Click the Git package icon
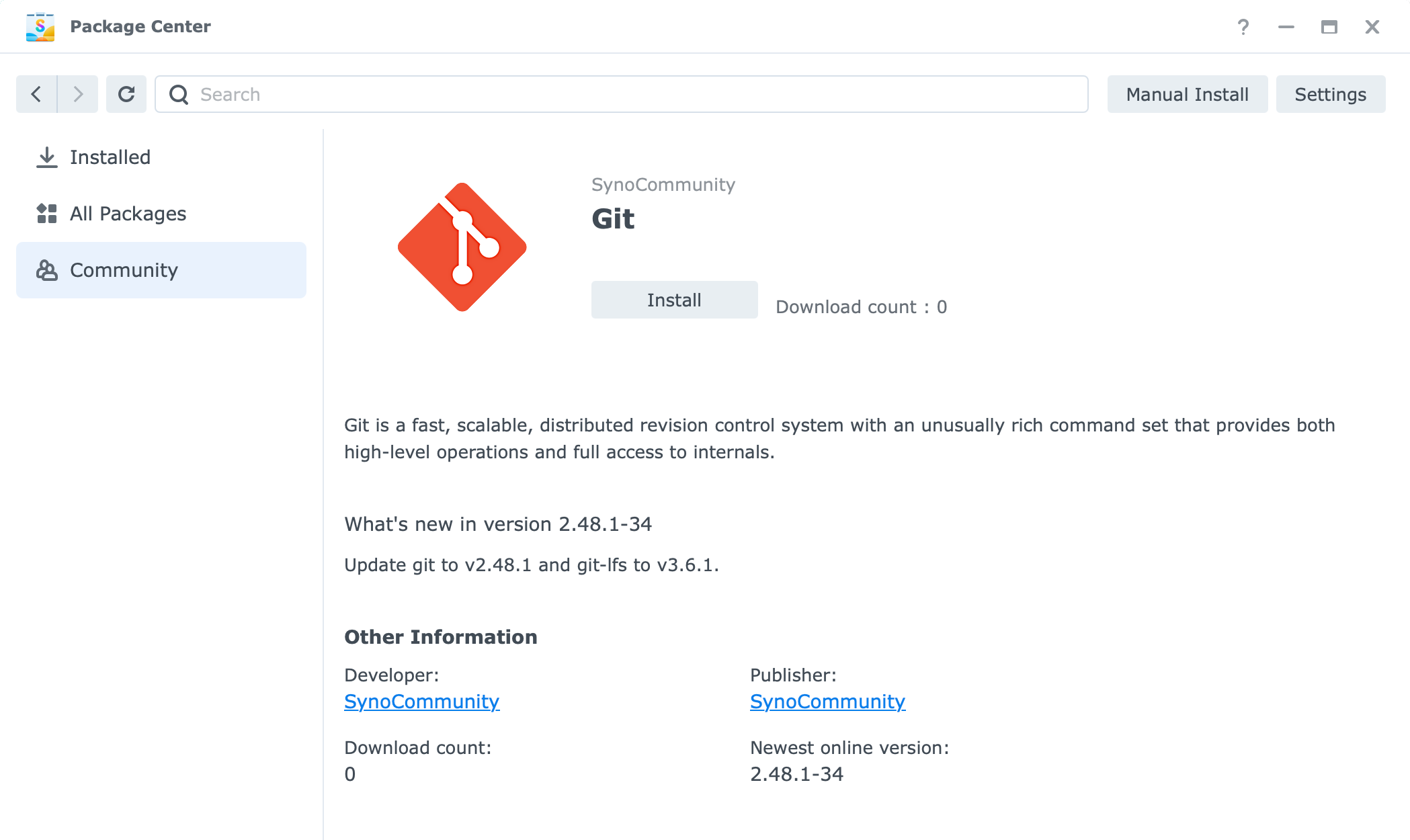Viewport: 1410px width, 840px height. point(463,247)
